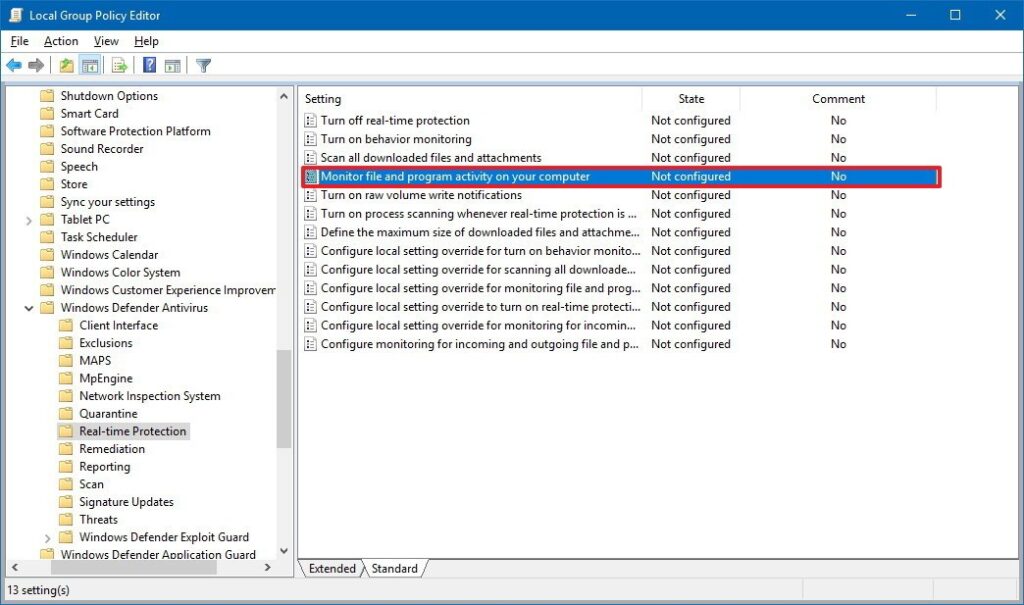The height and width of the screenshot is (605, 1024).
Task: Select the Client Interface tree item
Action: (118, 325)
